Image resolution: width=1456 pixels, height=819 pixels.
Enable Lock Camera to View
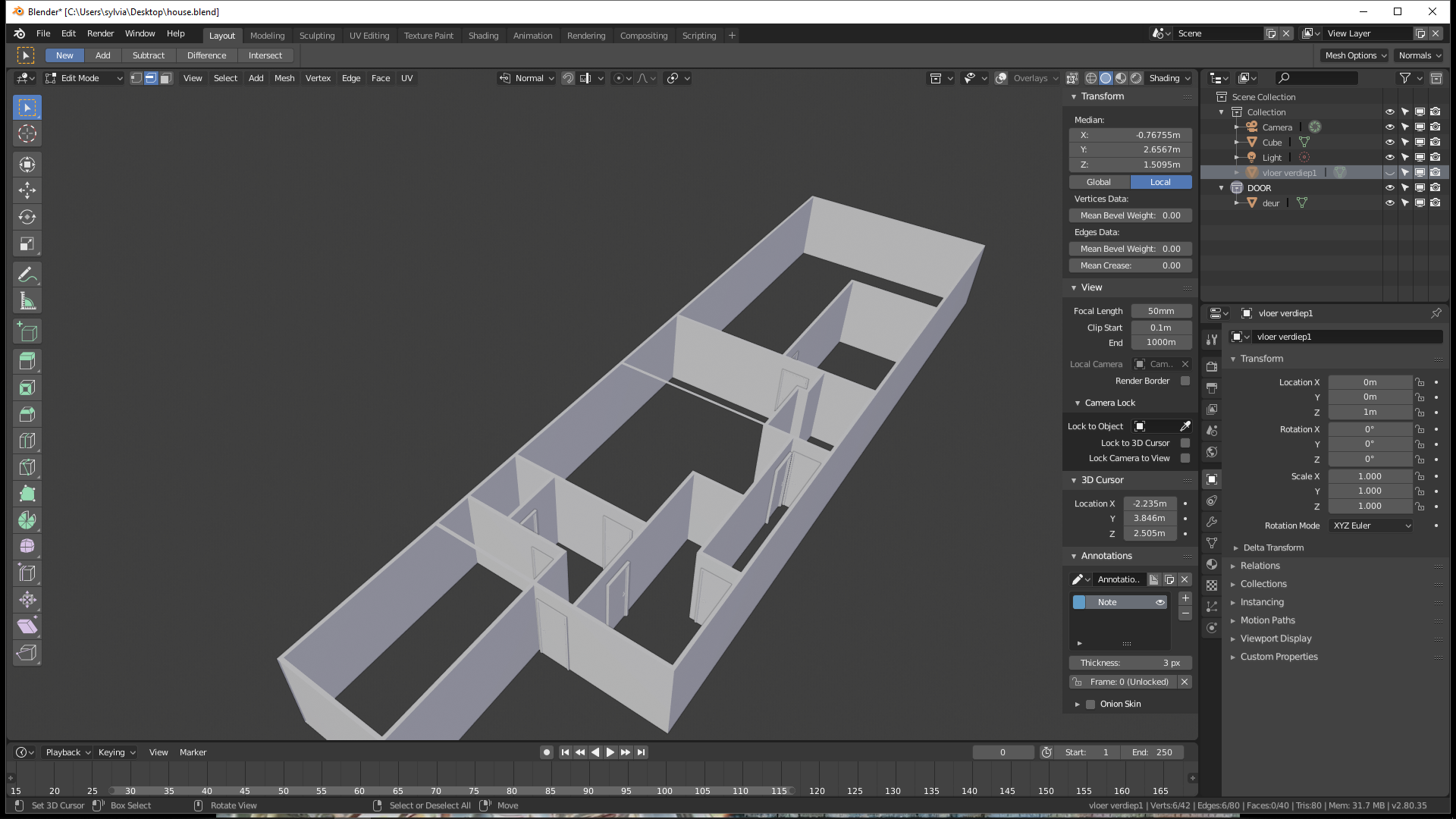click(1185, 458)
